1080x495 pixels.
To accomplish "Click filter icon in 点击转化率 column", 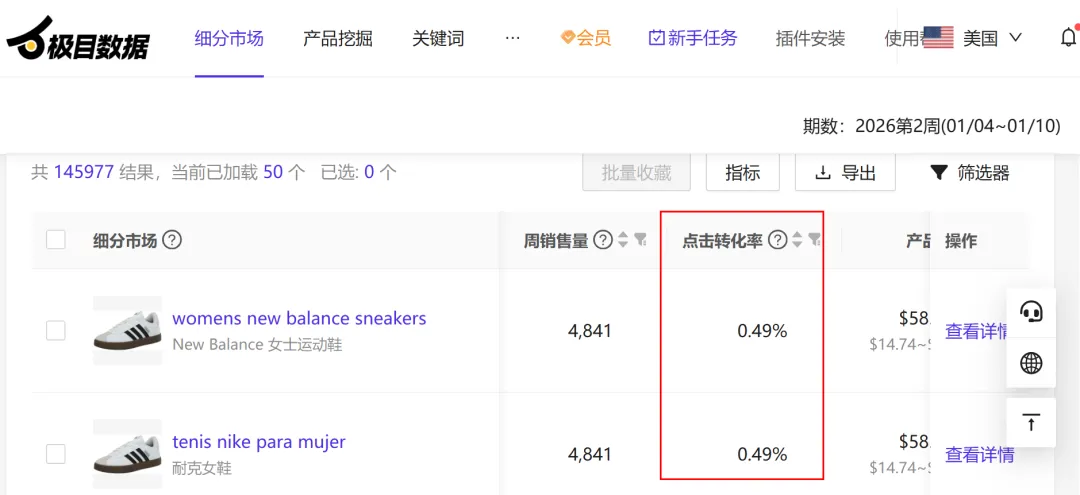I will tap(815, 240).
